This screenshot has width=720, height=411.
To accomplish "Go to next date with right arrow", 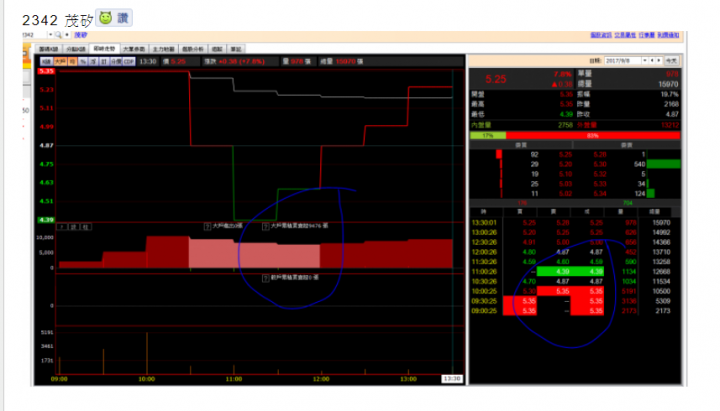I will click(x=659, y=61).
